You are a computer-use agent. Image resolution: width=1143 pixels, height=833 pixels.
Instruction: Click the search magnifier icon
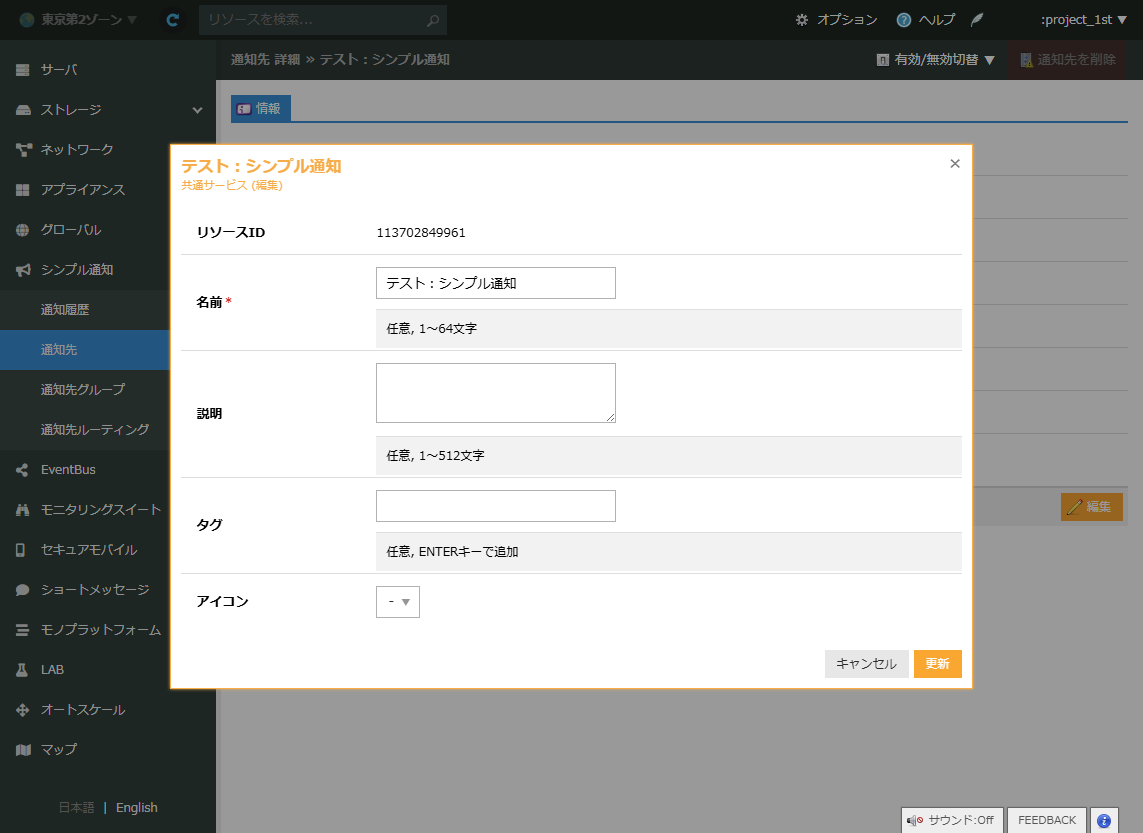432,20
